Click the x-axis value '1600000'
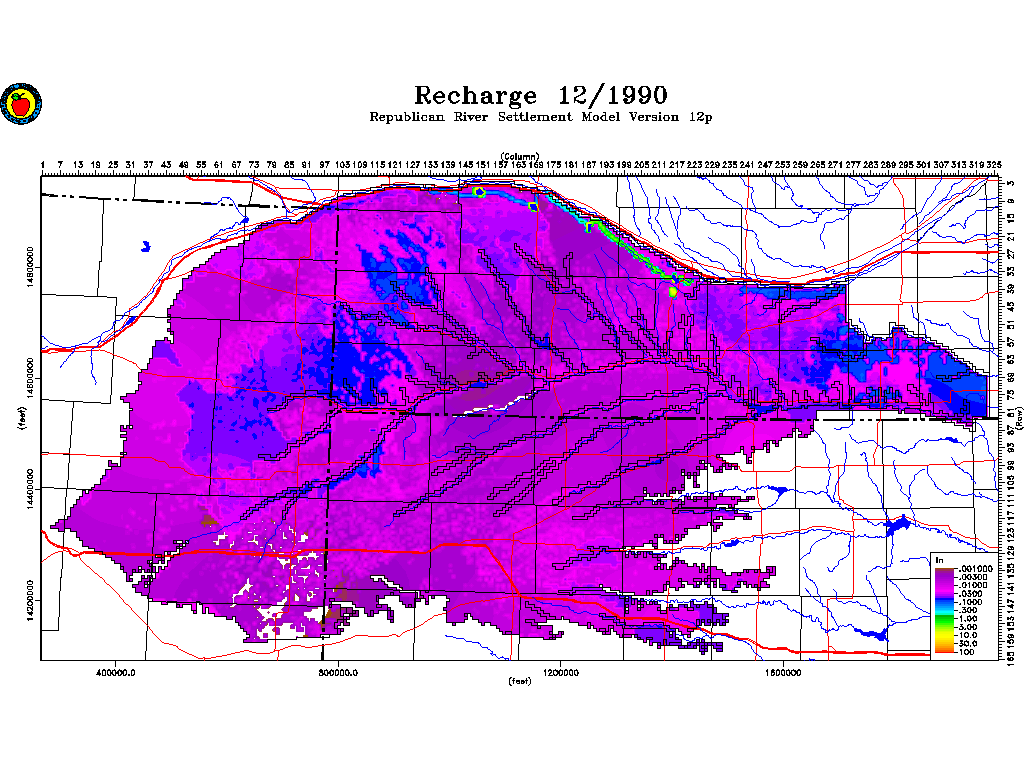 point(783,673)
